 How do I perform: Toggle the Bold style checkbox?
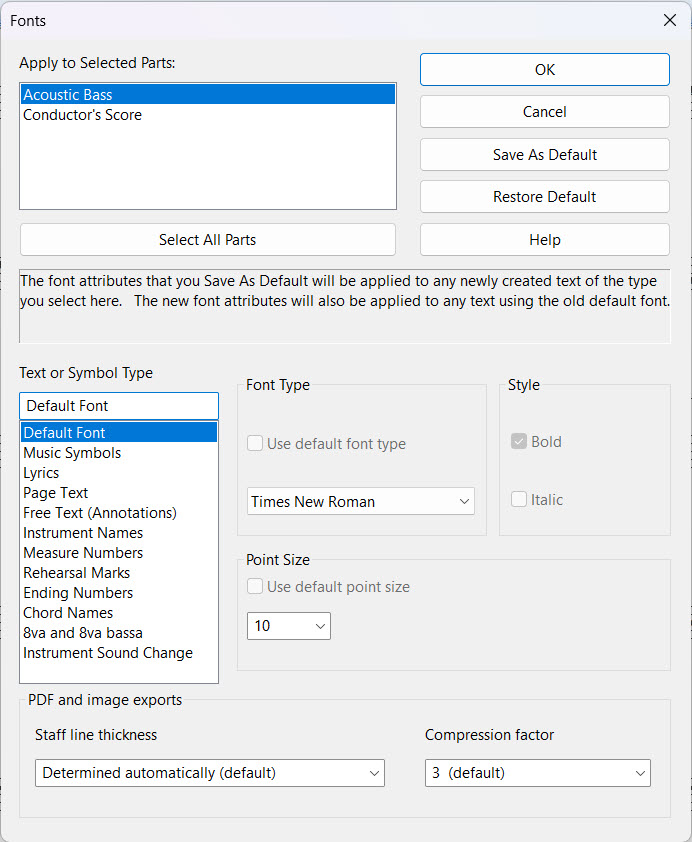pos(519,442)
